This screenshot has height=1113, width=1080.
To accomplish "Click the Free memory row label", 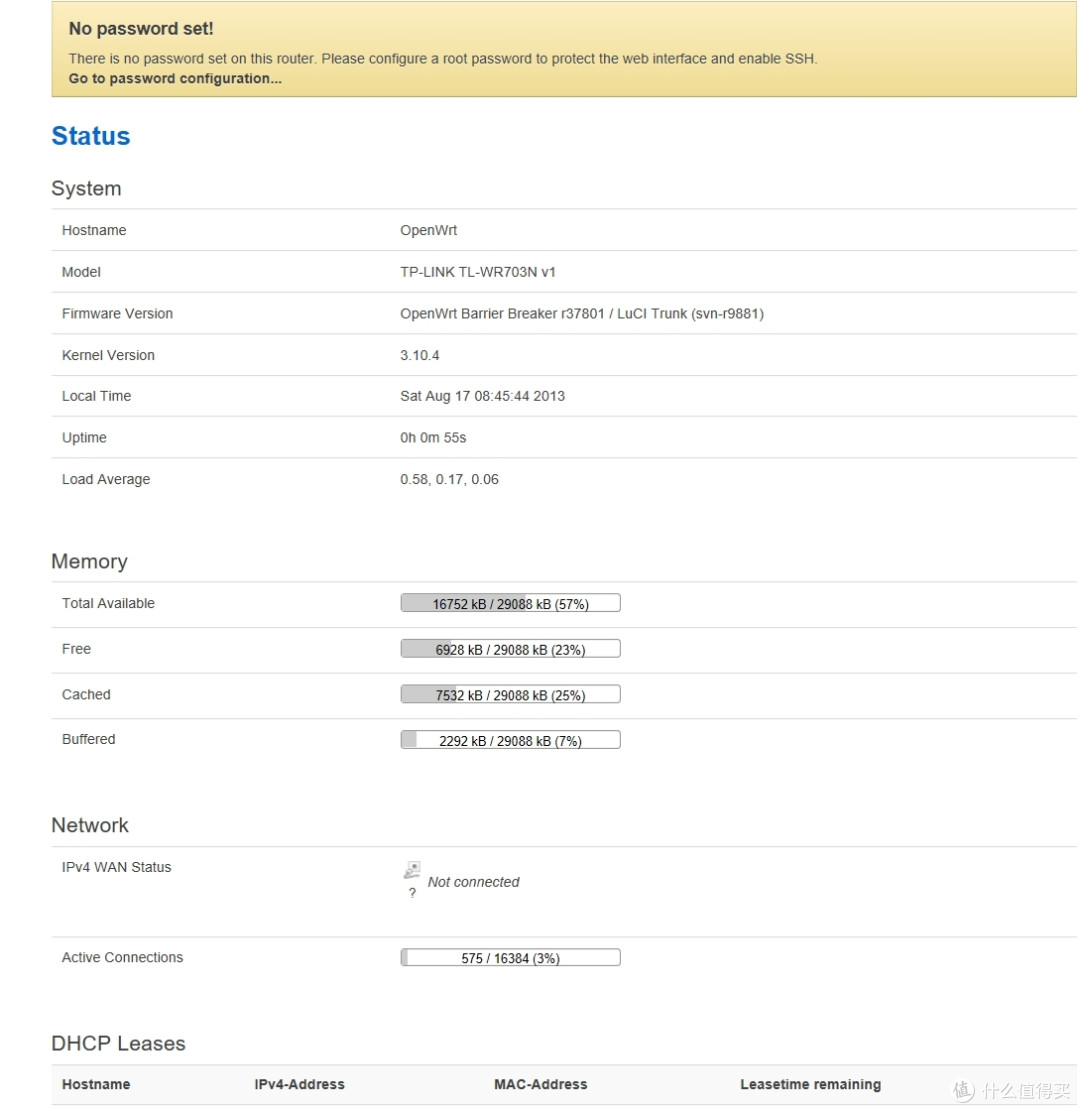I will click(x=76, y=649).
